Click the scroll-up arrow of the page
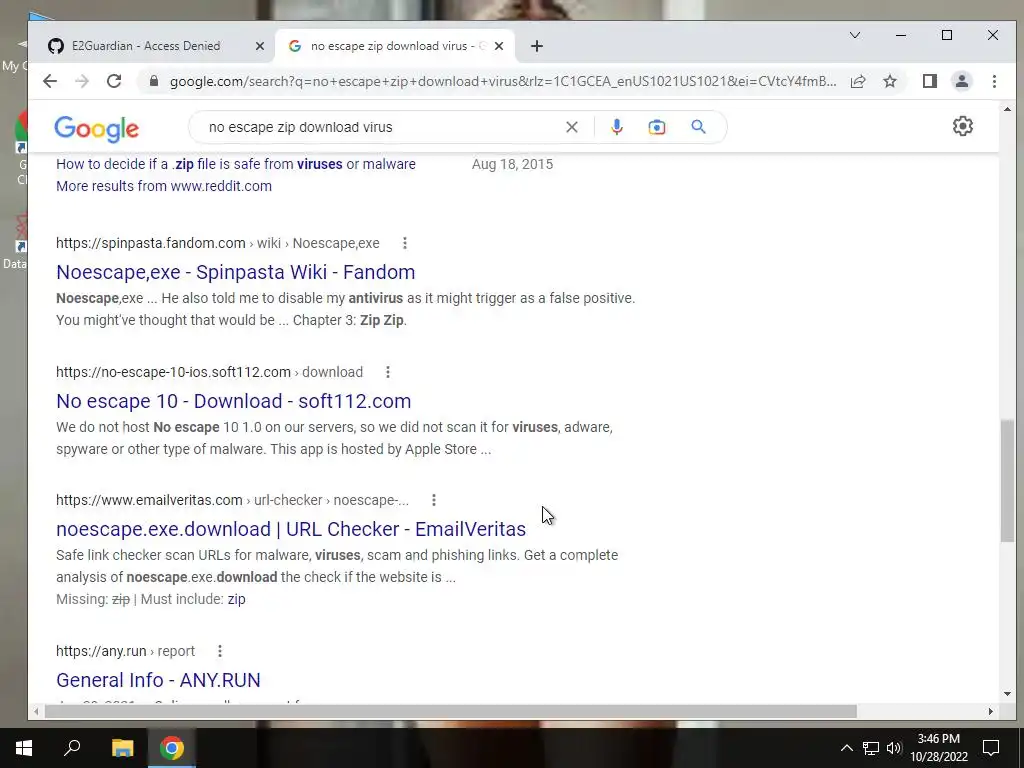The height and width of the screenshot is (768, 1024). click(x=1007, y=109)
